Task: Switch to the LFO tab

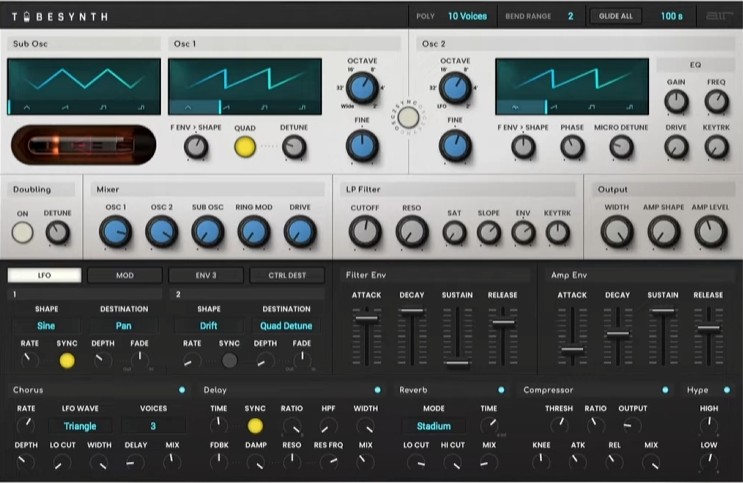Action: pos(44,275)
